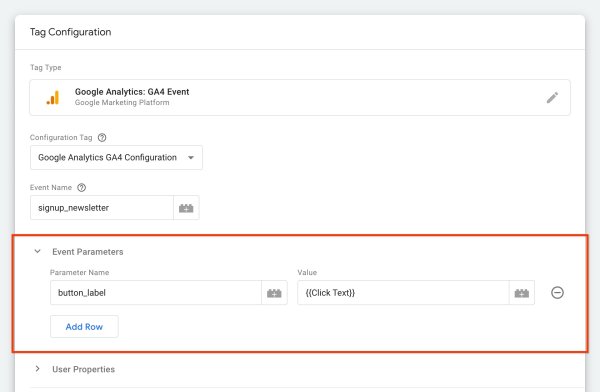Insert variable icon beside Event Name field
The image size is (600, 392).
click(x=186, y=208)
